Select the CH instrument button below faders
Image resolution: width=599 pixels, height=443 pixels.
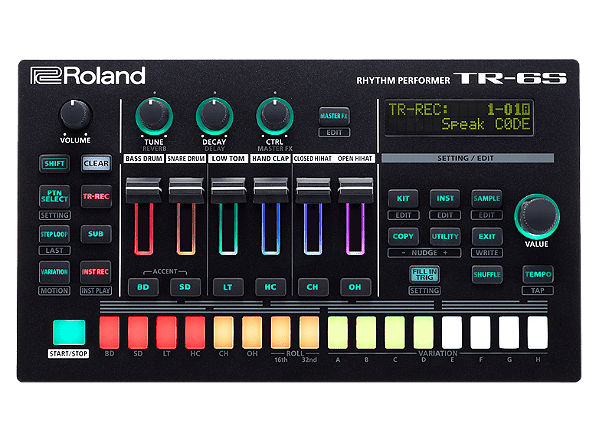[312, 287]
